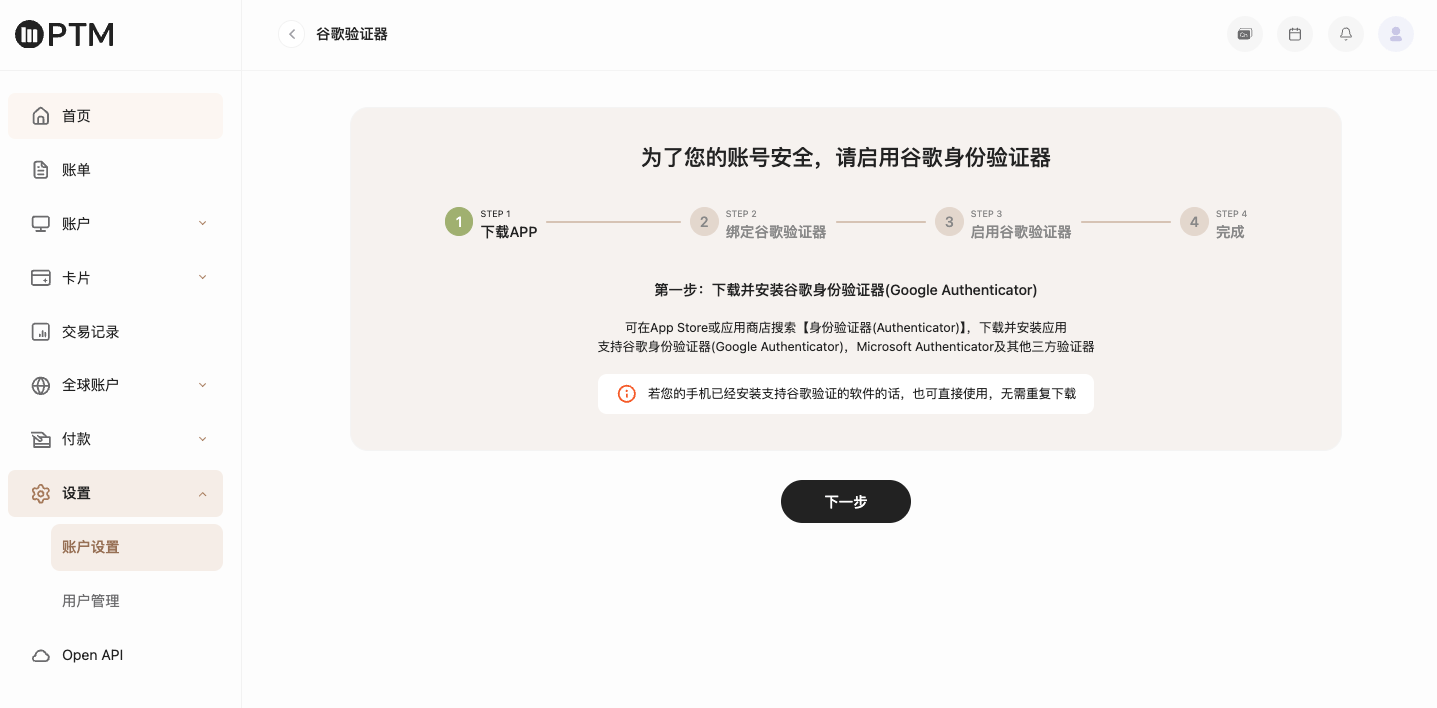The image size is (1437, 708).
Task: Click step 2 circle for 绑定谷歌验证器
Action: coord(704,222)
